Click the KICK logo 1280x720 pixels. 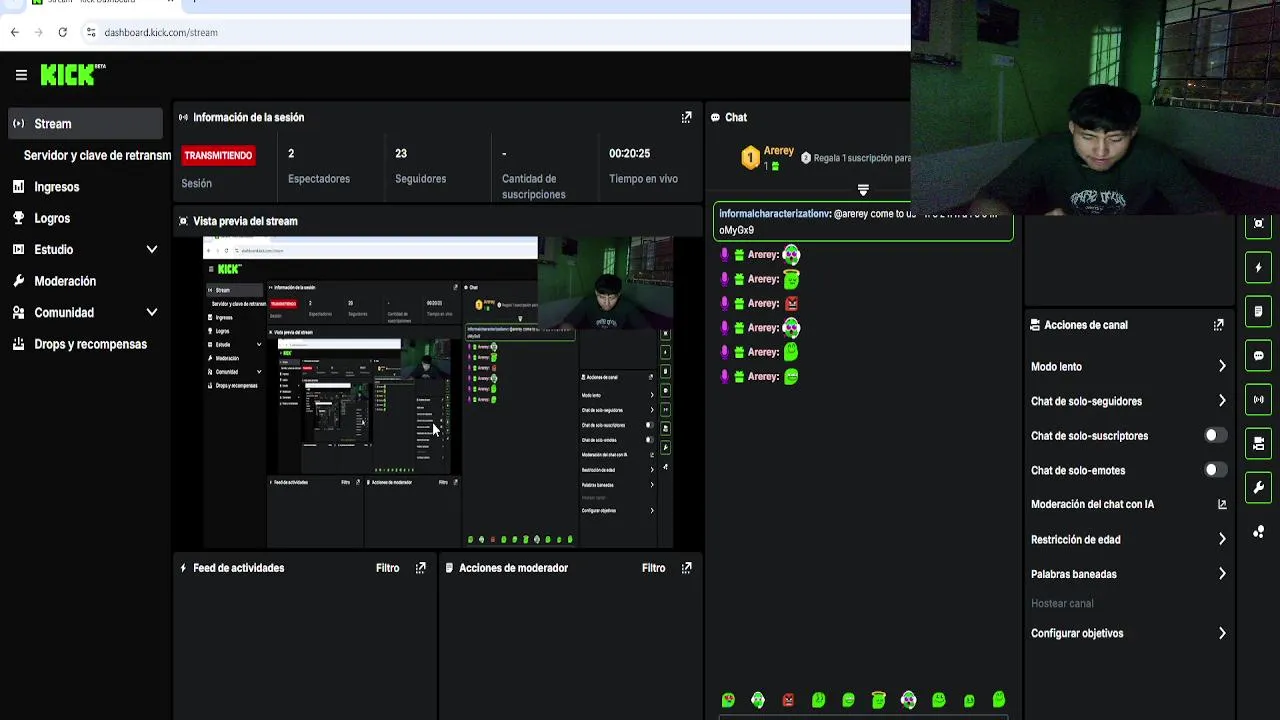(x=72, y=74)
